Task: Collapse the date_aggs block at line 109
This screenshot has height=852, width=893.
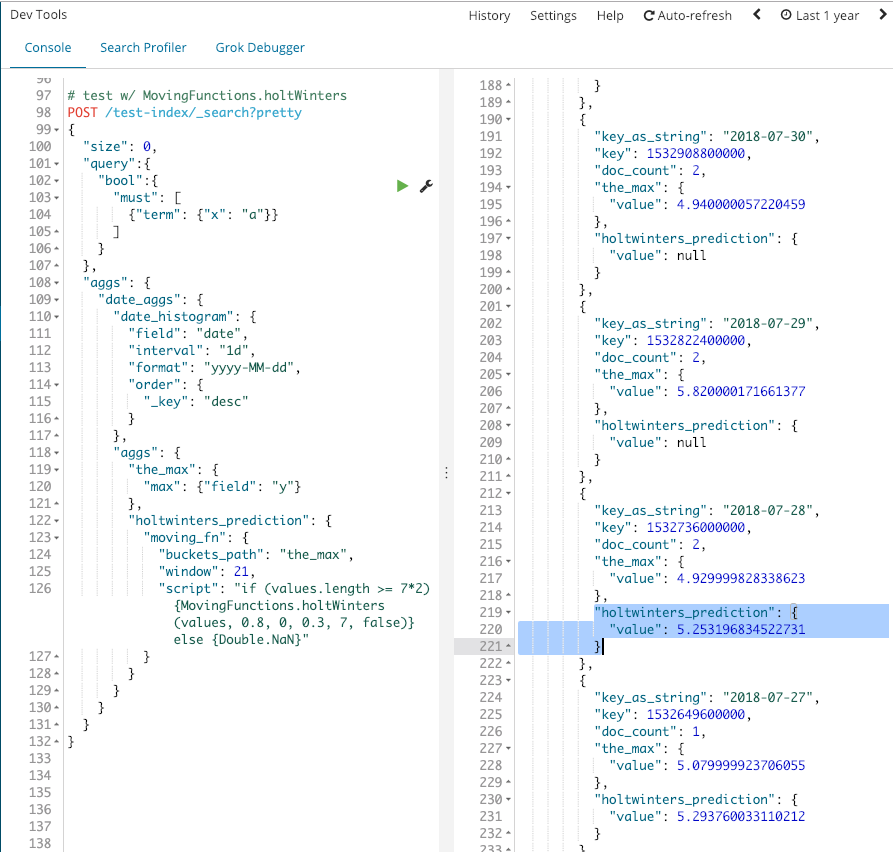Action: [x=56, y=300]
